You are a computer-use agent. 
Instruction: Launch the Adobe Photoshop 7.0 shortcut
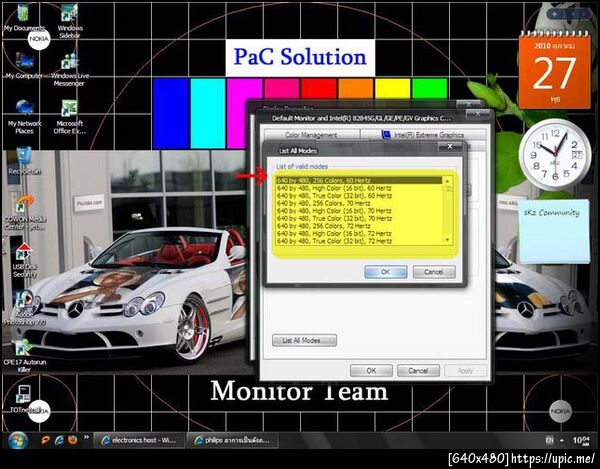[24, 308]
